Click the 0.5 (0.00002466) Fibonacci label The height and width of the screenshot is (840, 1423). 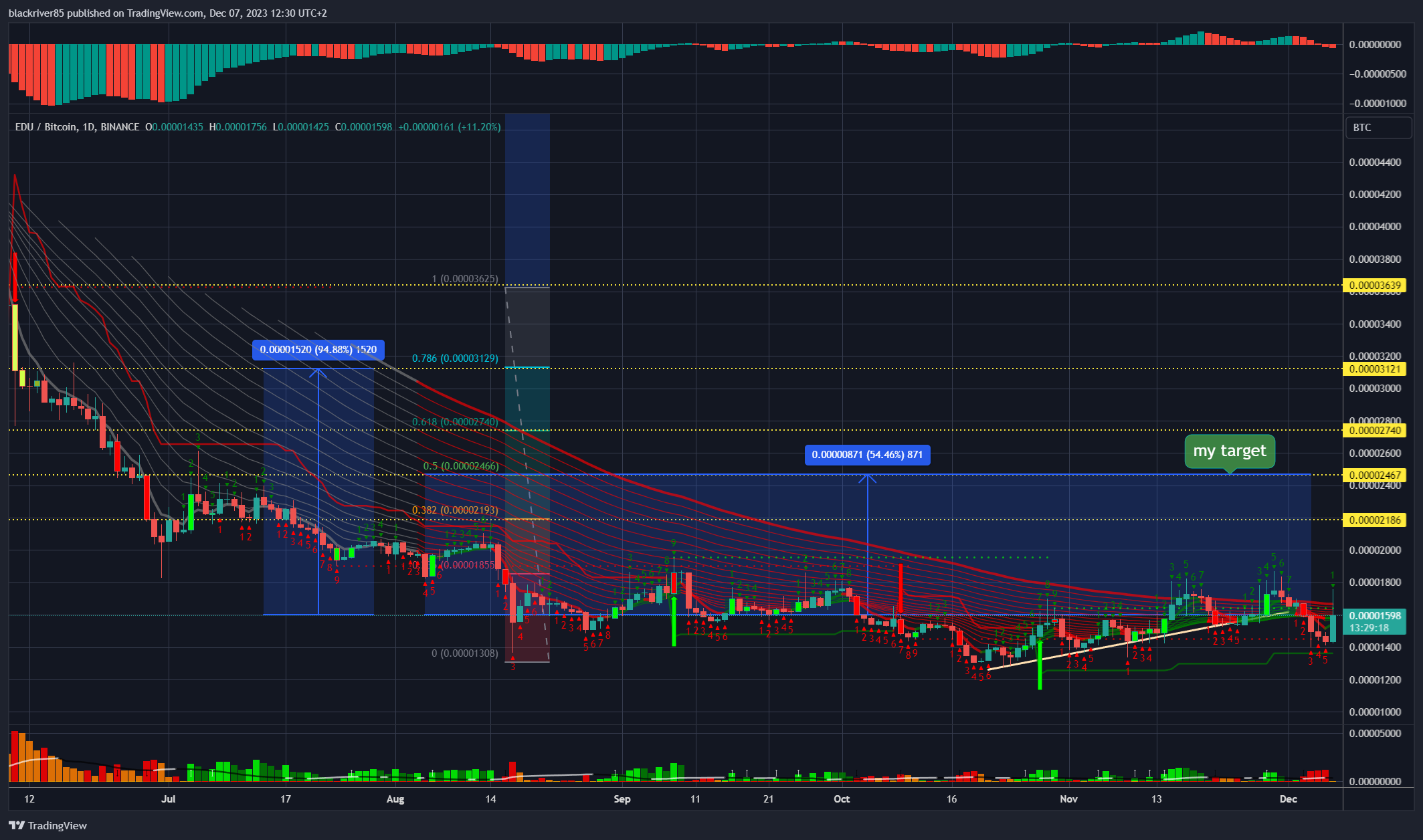point(461,466)
